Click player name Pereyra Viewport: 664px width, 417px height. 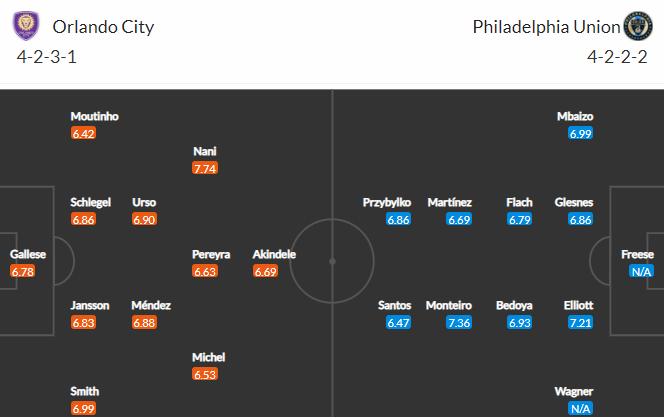click(211, 254)
